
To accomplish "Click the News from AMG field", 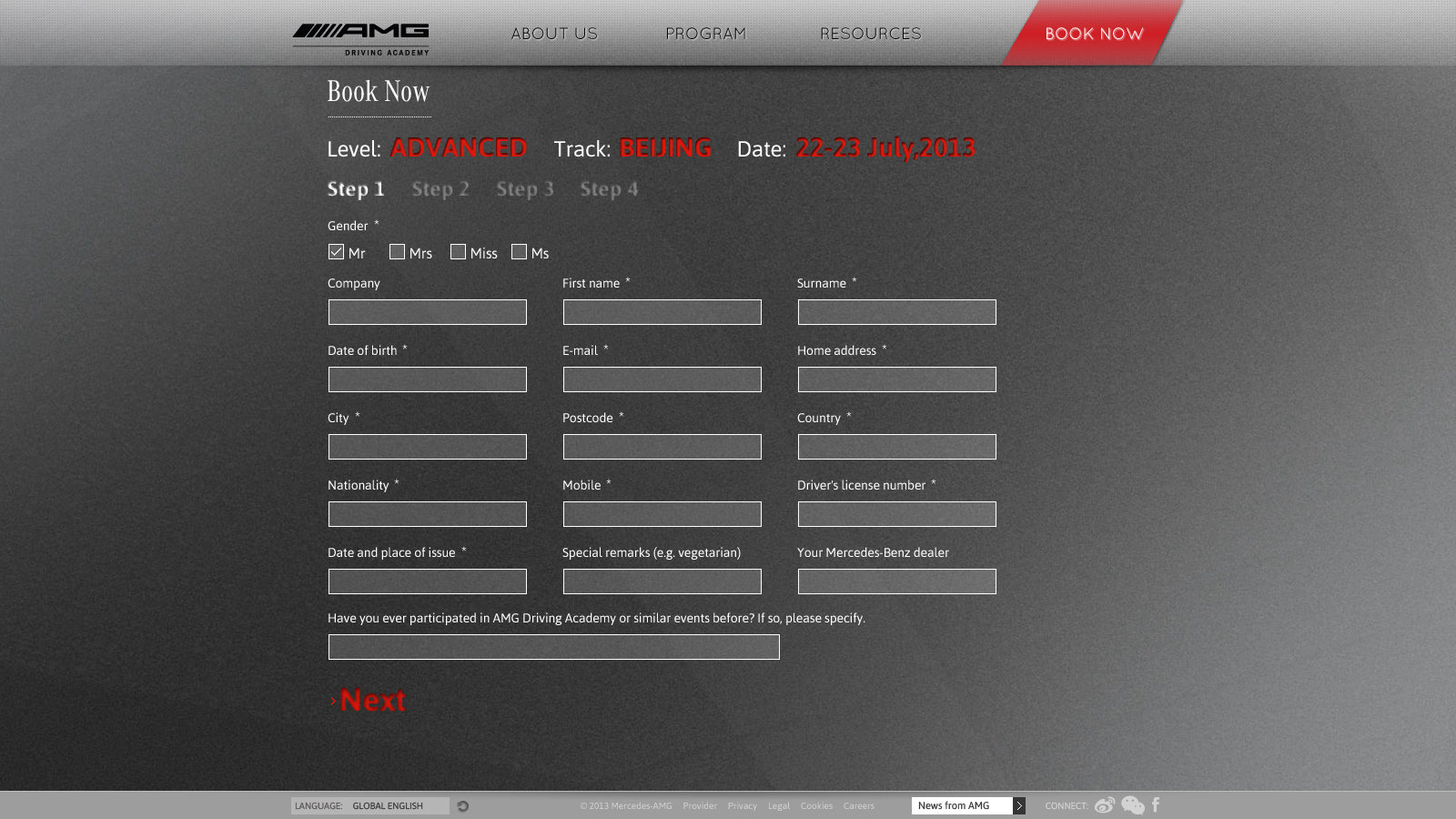I will (x=962, y=806).
